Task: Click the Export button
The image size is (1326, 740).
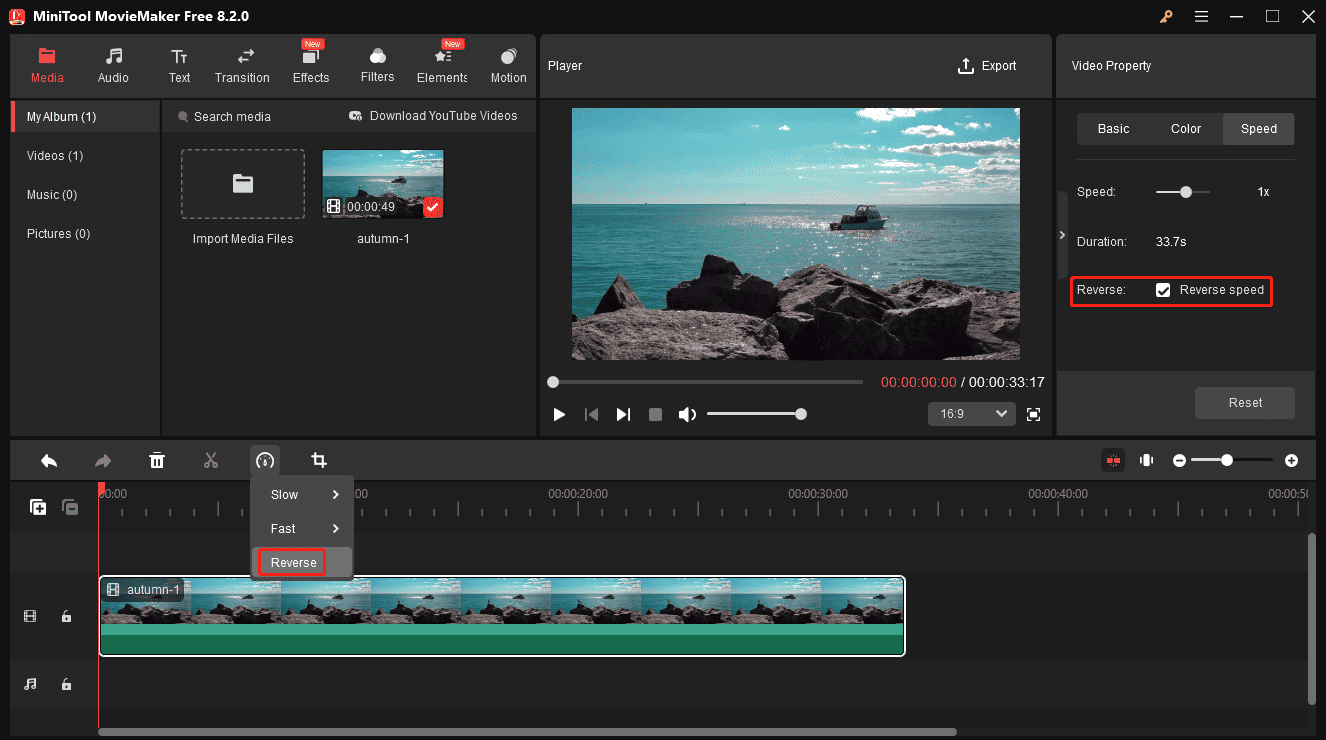Action: (x=987, y=66)
